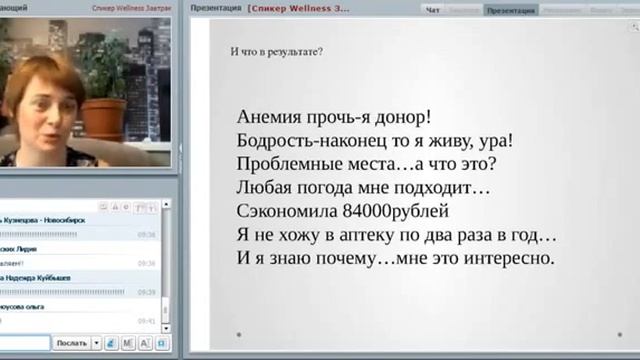Click red '[Спикер Wellness З...' title text
Screen dimensions: 640x360
pyautogui.click(x=298, y=8)
